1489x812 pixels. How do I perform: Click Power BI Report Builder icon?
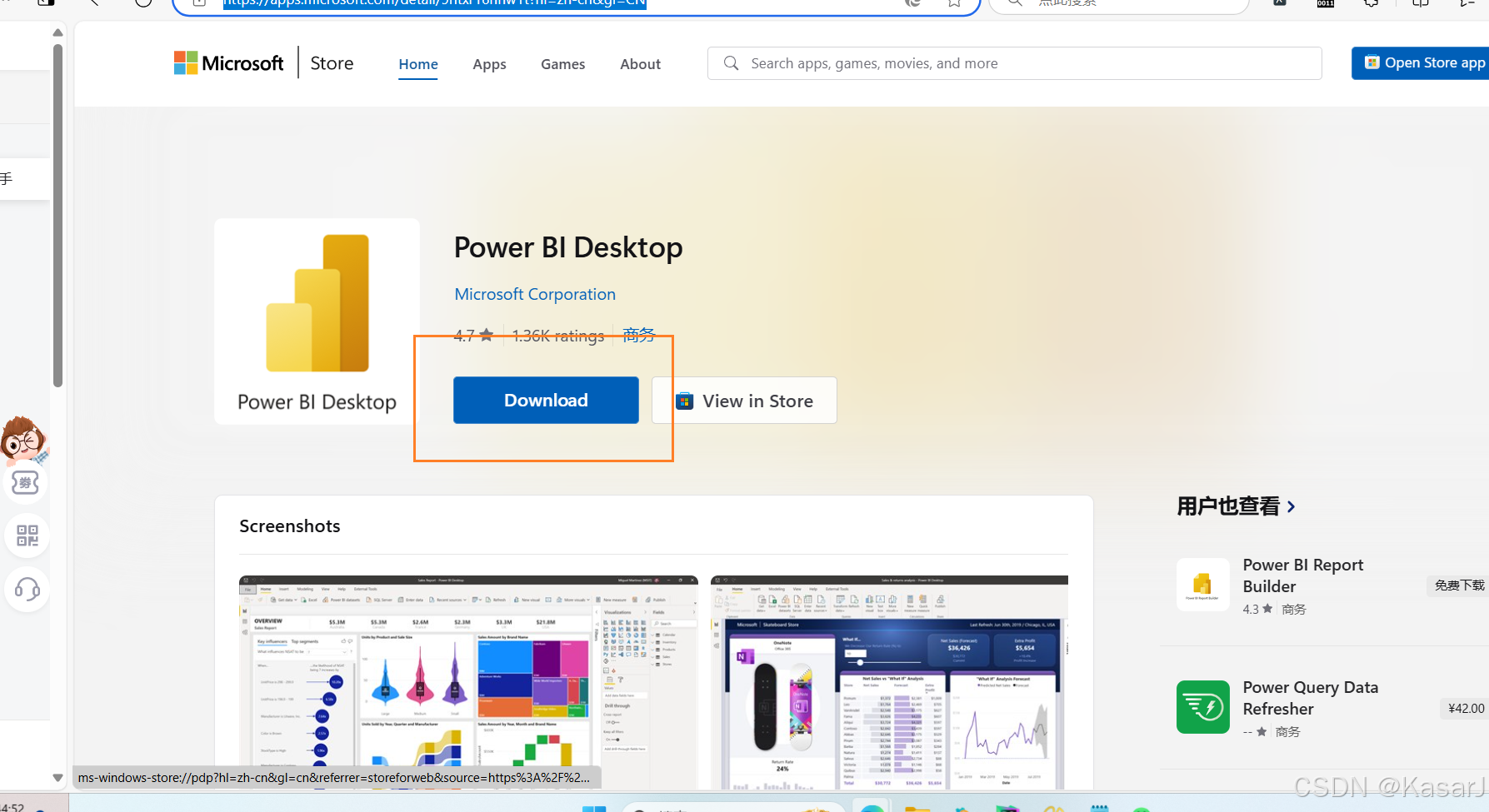click(1202, 585)
